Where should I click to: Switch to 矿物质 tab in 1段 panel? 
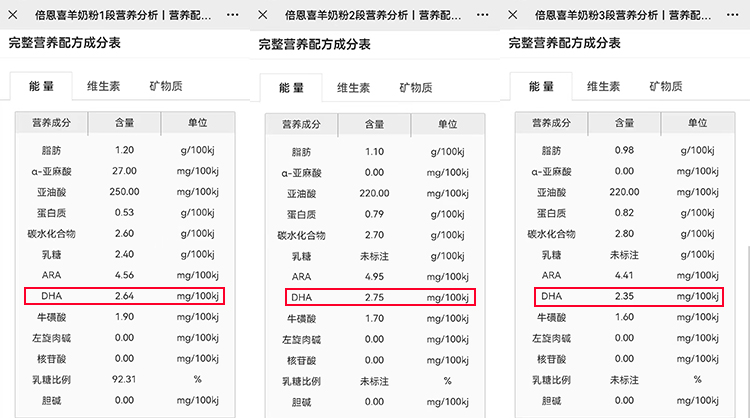pyautogui.click(x=166, y=86)
